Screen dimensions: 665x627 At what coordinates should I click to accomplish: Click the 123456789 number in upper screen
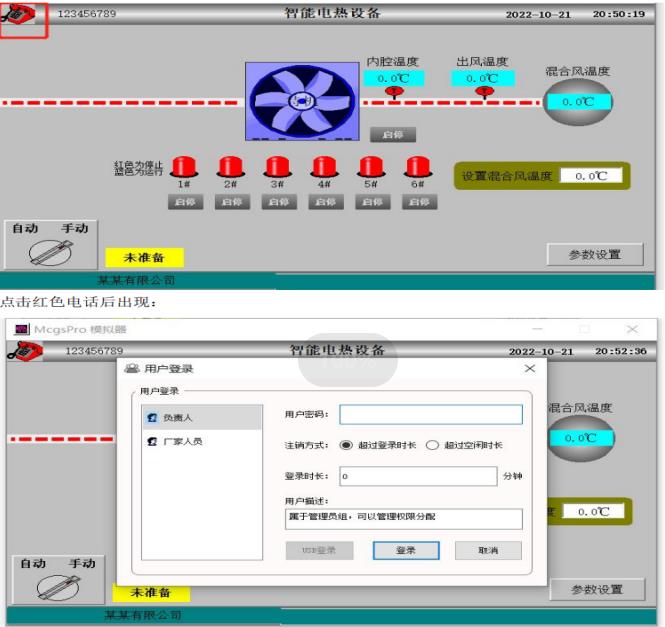[87, 14]
